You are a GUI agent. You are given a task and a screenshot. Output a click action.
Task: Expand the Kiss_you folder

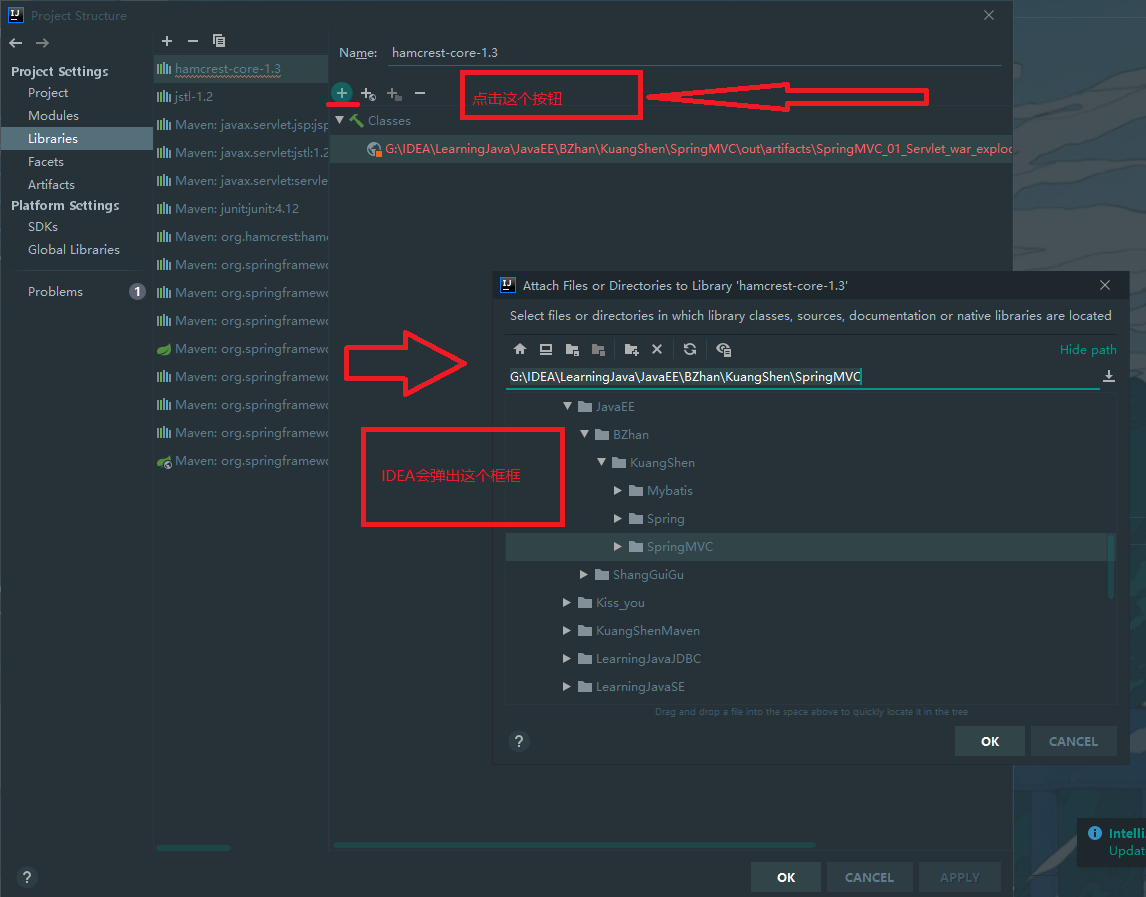coord(566,602)
